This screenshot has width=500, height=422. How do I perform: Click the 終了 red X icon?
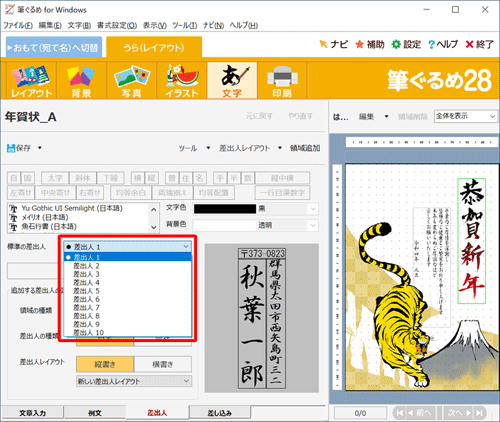coord(469,44)
